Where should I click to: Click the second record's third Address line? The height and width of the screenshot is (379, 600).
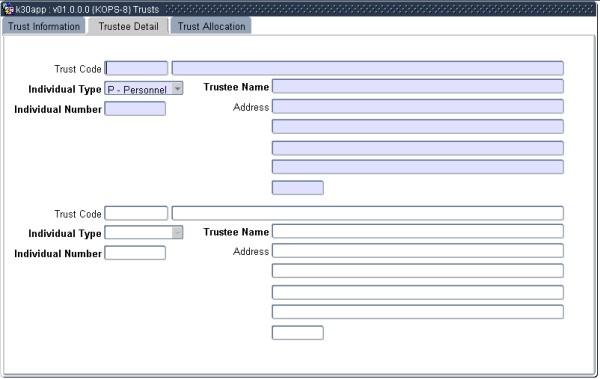[418, 292]
